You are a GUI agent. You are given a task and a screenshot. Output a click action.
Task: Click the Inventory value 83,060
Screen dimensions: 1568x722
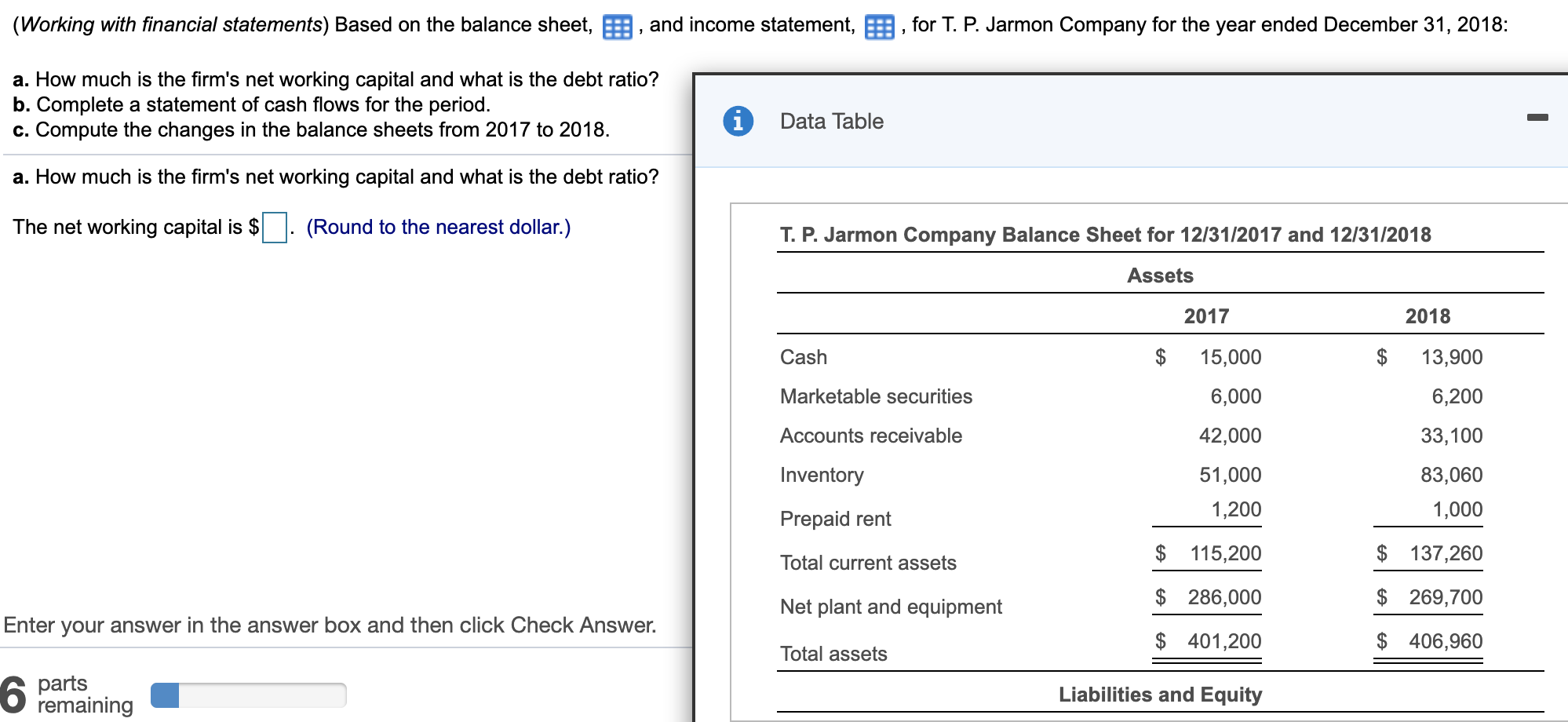click(x=1453, y=474)
